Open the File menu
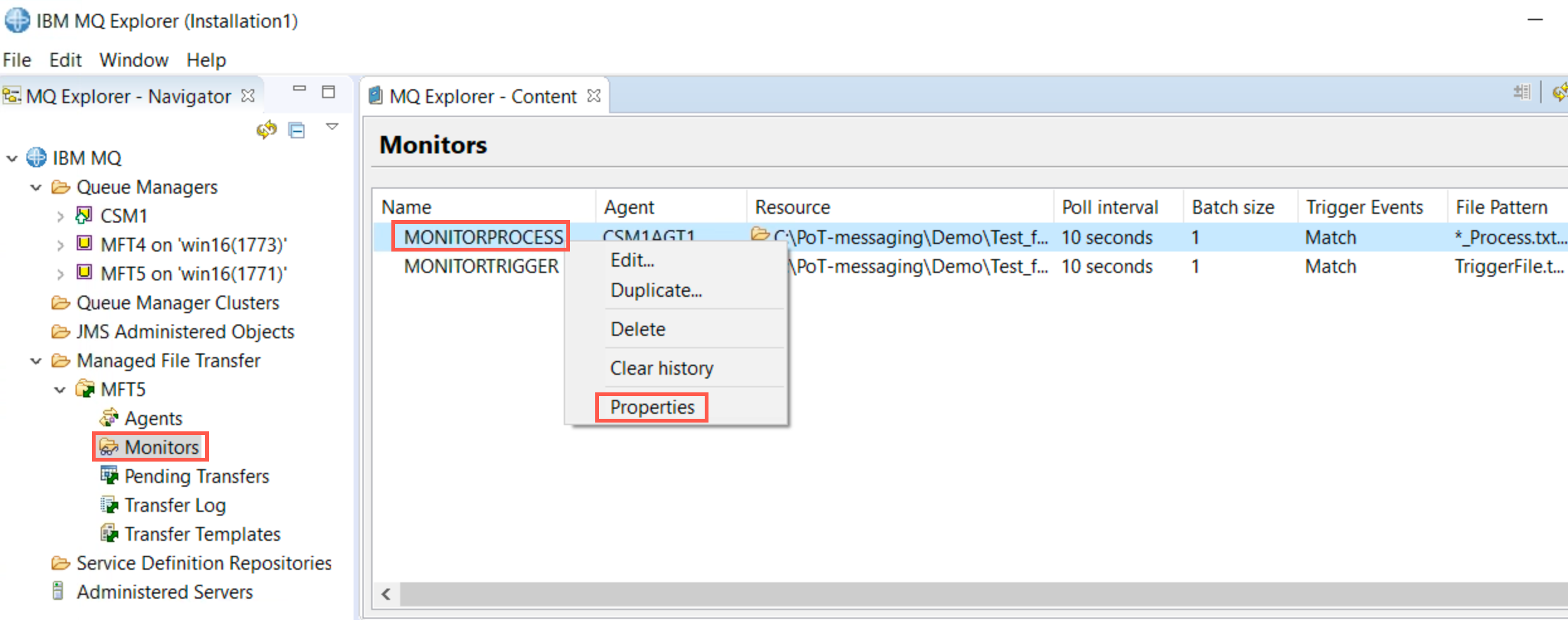 tap(17, 60)
